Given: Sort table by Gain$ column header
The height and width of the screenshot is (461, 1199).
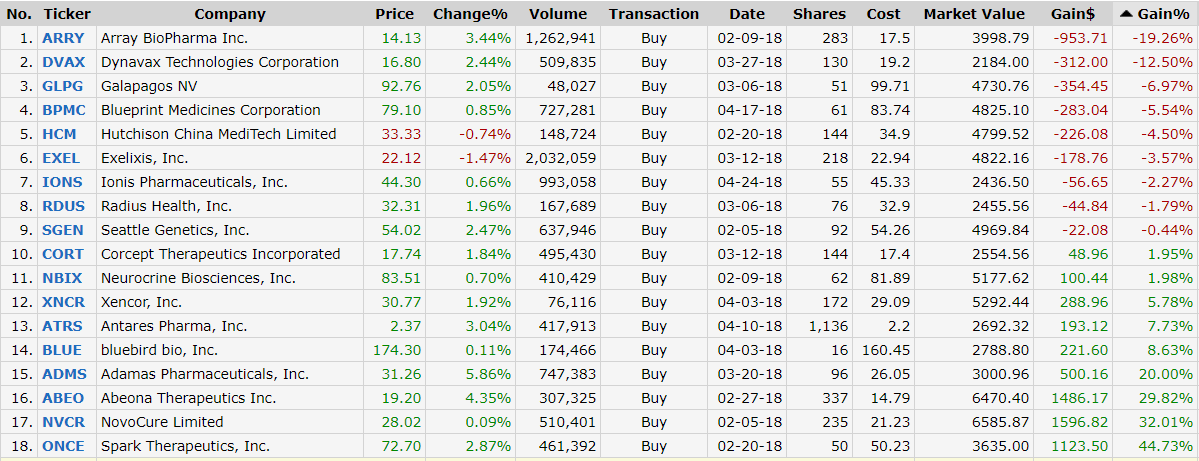Looking at the screenshot, I should (1074, 14).
